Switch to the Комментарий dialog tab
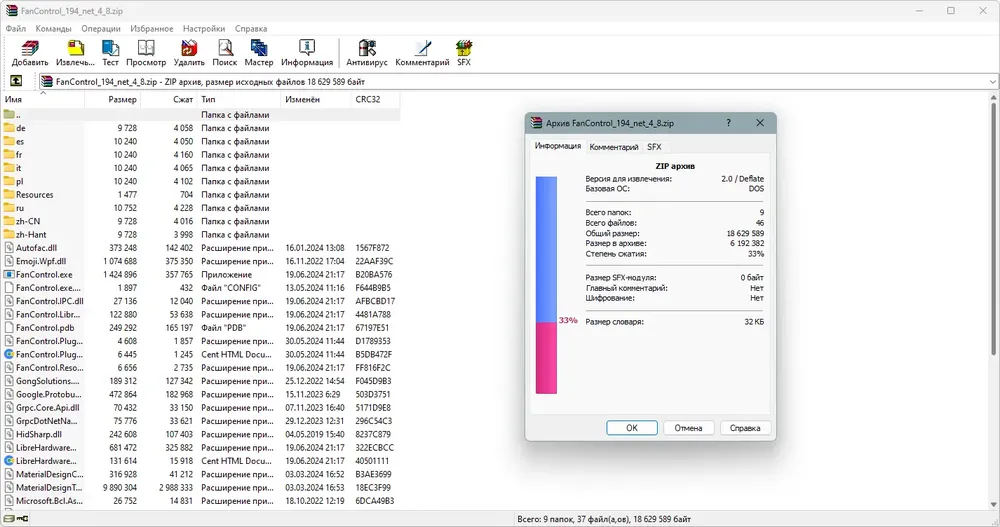The width and height of the screenshot is (1000, 527). [x=614, y=147]
